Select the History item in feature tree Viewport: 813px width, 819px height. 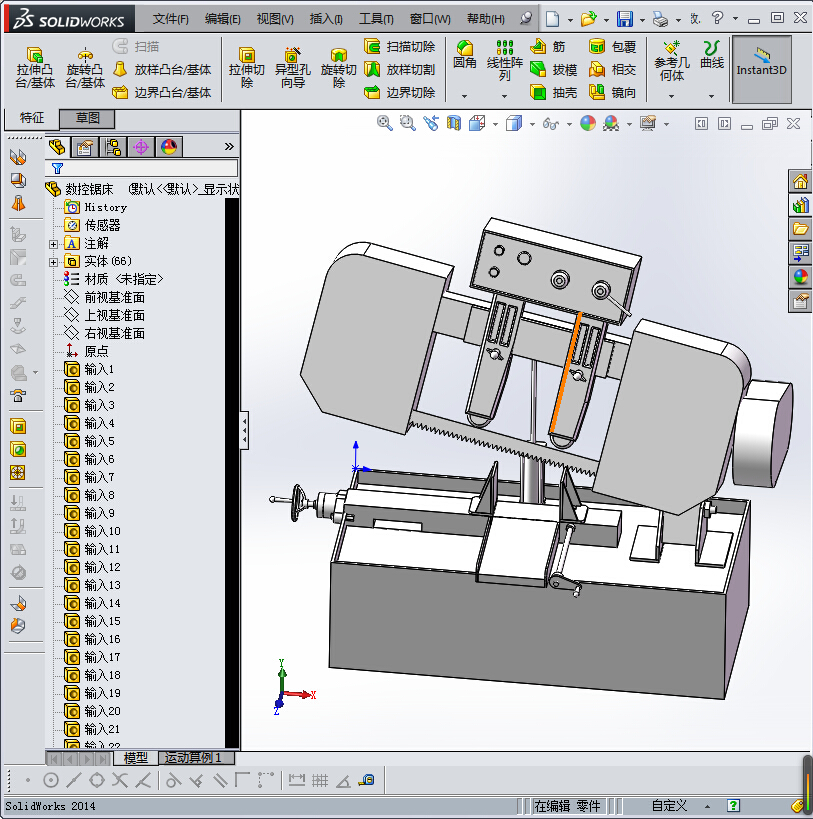tap(96, 207)
